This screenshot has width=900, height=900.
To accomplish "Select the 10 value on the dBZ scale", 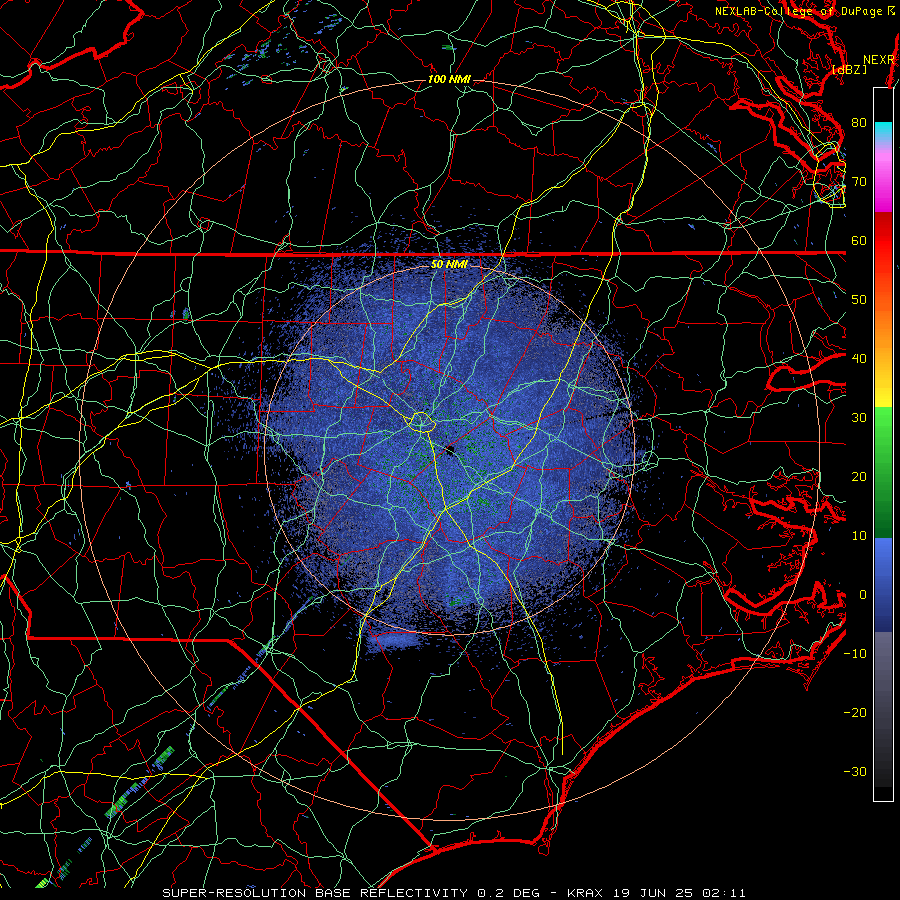I will pos(859,536).
